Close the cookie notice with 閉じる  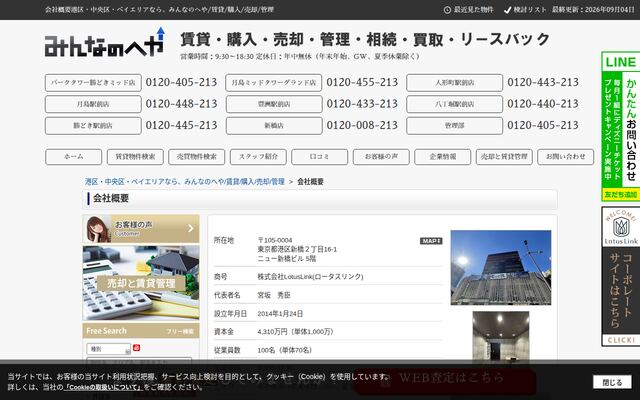click(x=612, y=382)
